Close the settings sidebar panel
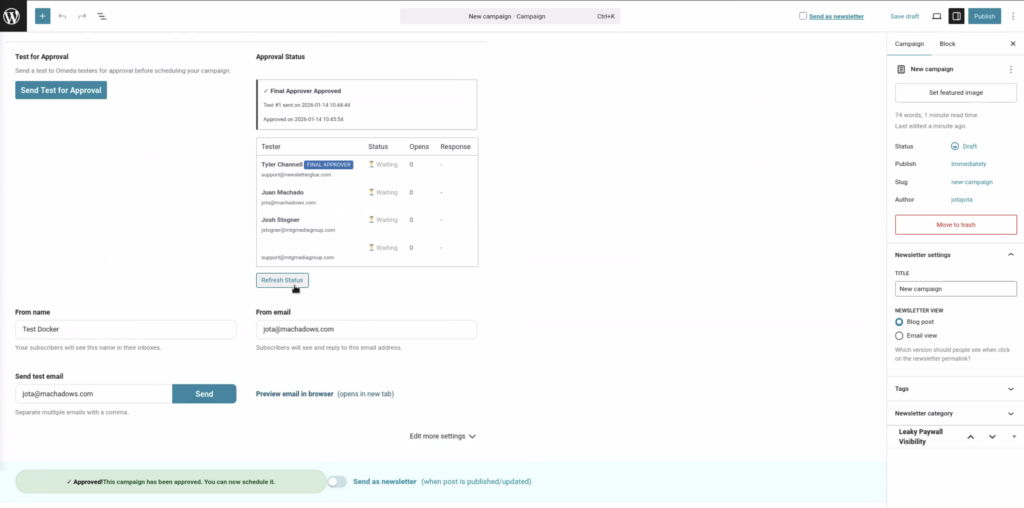The width and height of the screenshot is (1024, 508). click(1012, 44)
